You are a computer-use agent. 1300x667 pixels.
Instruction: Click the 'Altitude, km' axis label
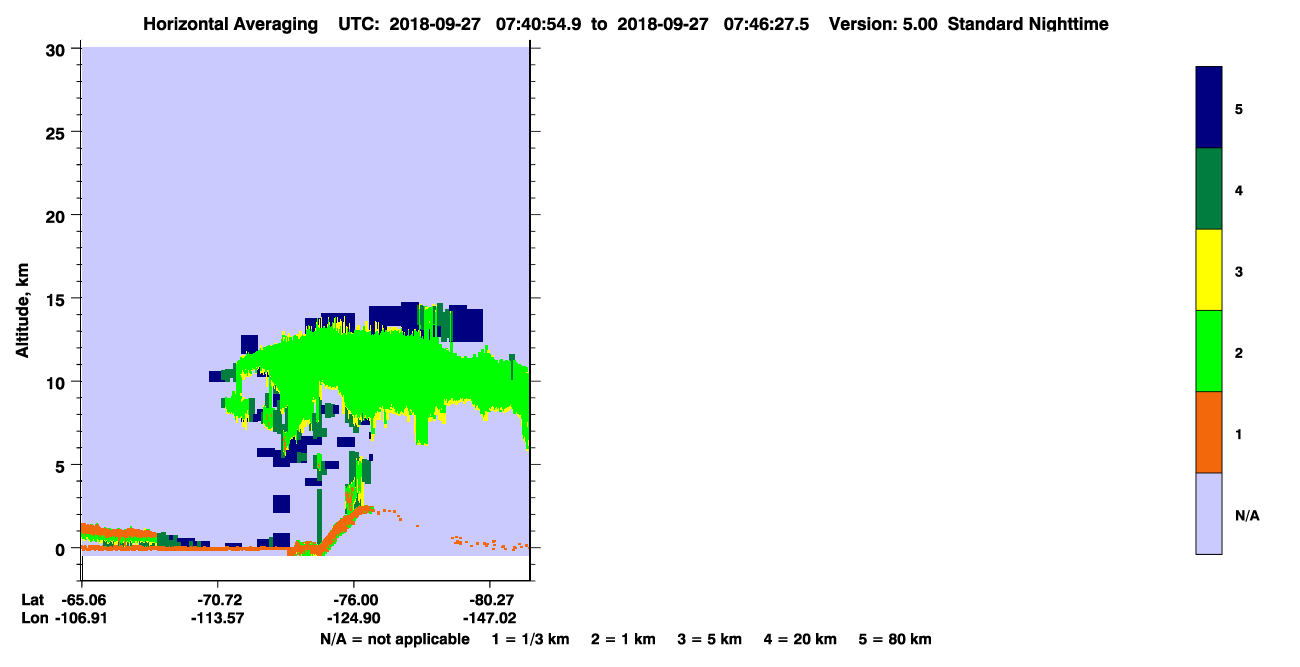pyautogui.click(x=22, y=308)
